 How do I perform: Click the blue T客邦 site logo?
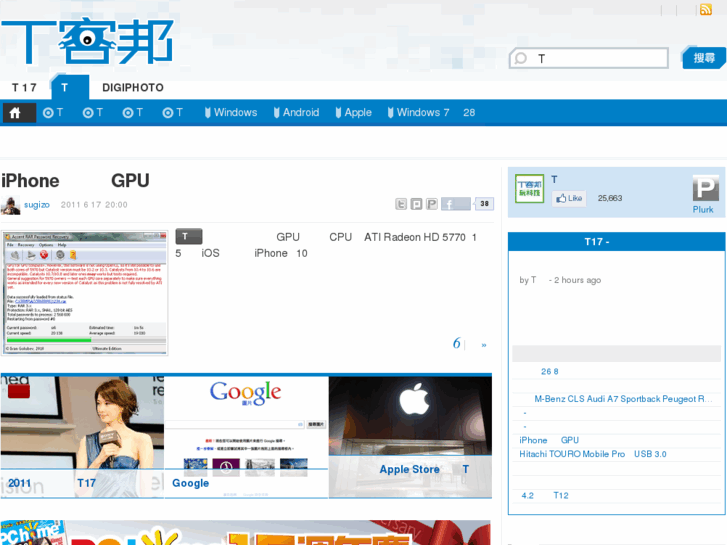coord(88,41)
